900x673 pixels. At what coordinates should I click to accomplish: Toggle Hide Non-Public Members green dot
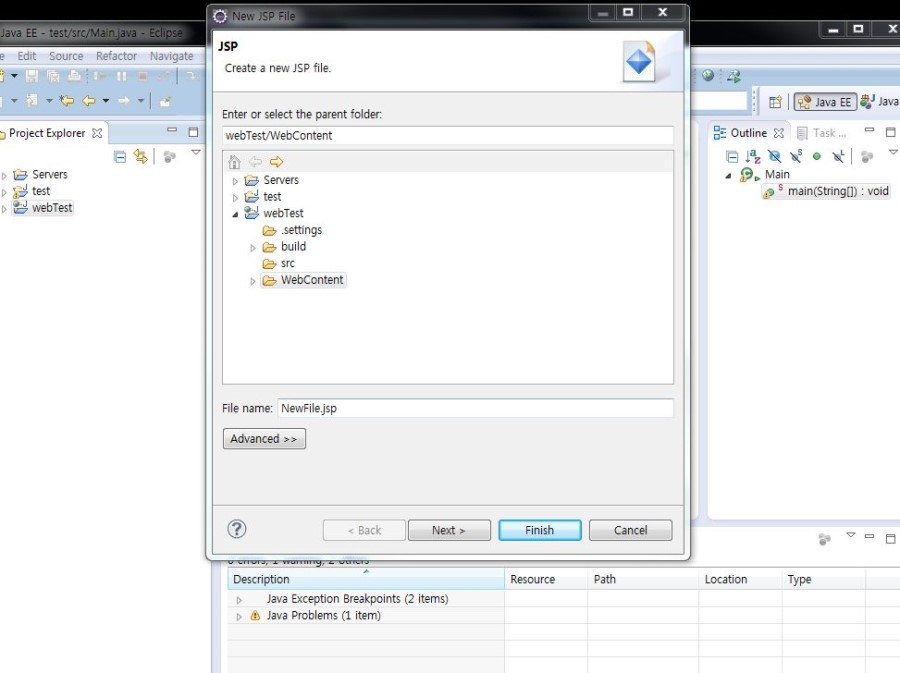[x=817, y=156]
